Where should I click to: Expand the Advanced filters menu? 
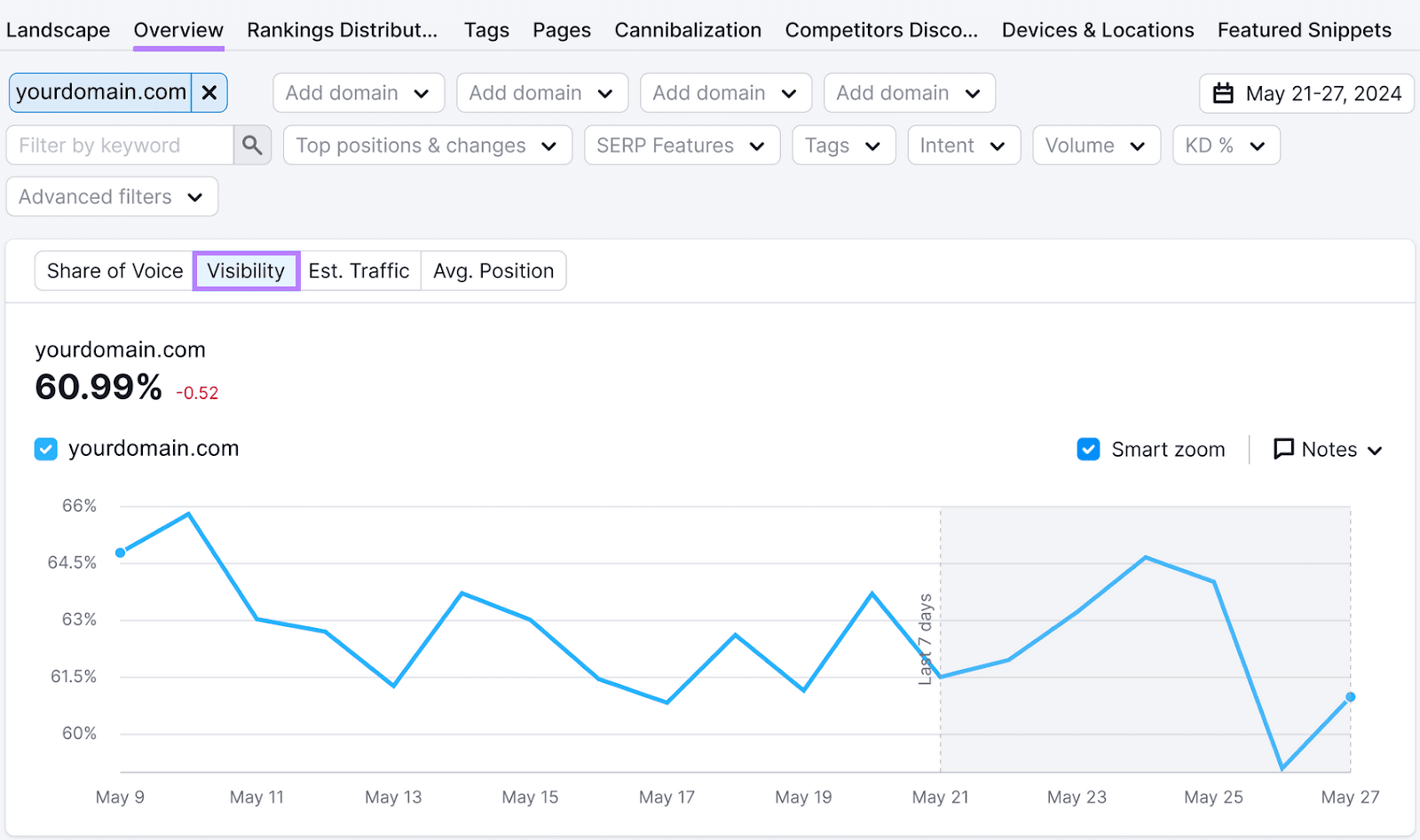(111, 196)
